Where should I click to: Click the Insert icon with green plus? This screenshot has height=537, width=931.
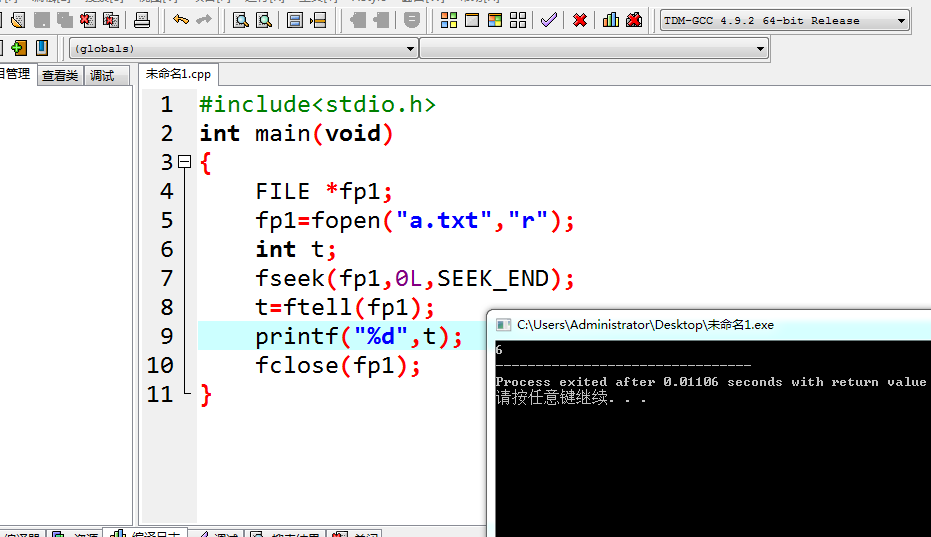point(19,48)
